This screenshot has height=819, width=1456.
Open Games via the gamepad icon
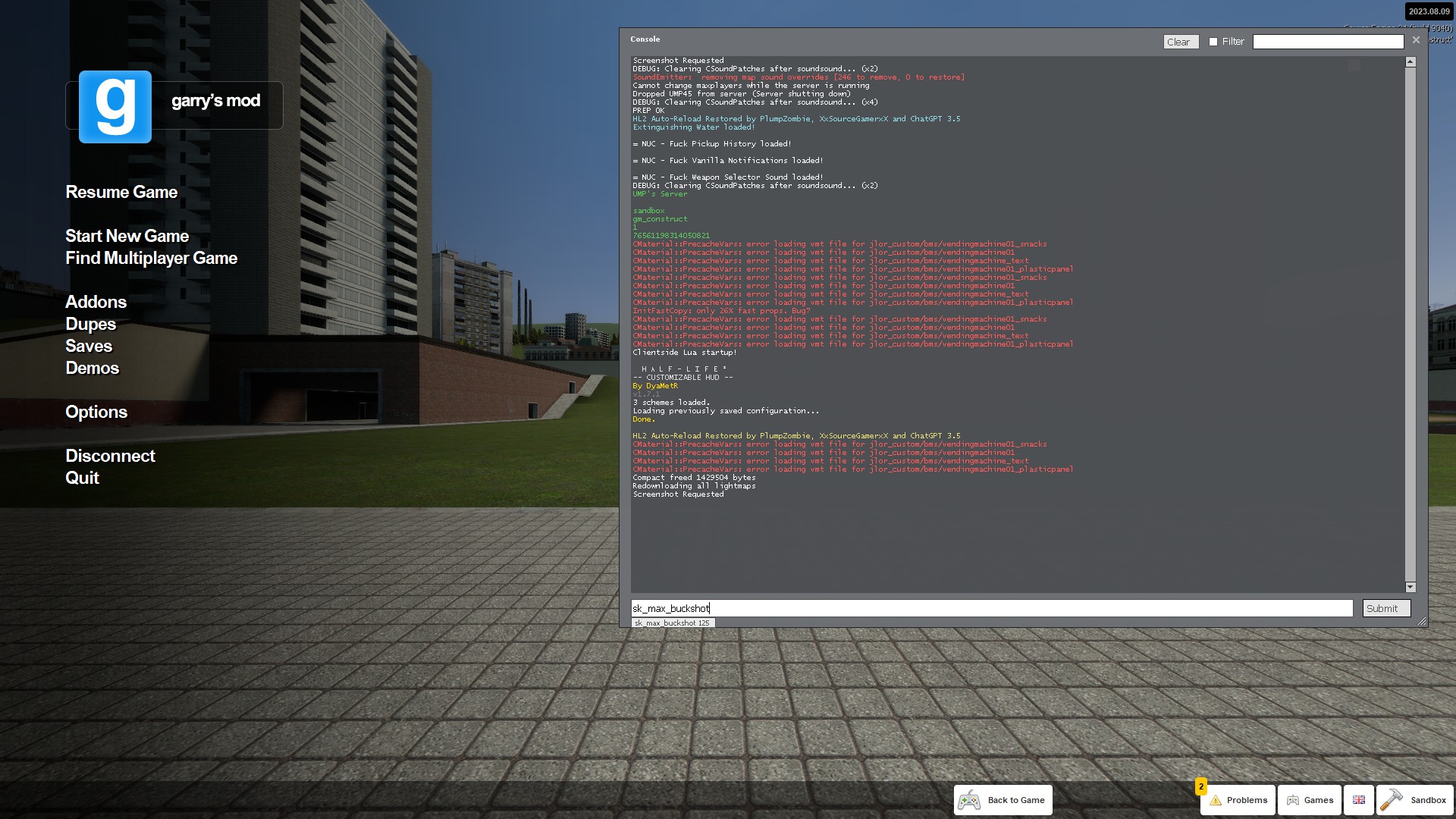(x=1293, y=800)
